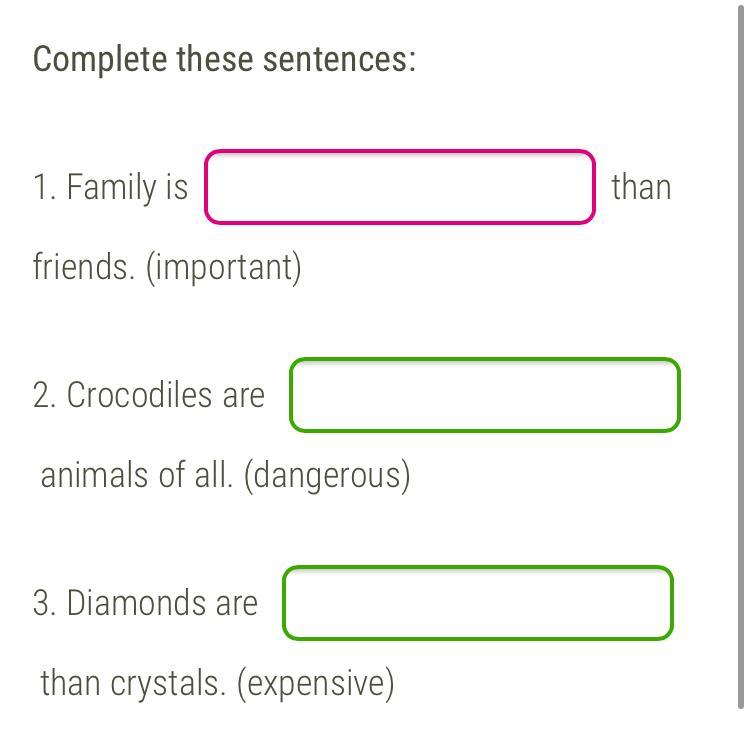Image resolution: width=750 pixels, height=750 pixels.
Task: Click the word "than" after the first blank
Action: coord(641,187)
